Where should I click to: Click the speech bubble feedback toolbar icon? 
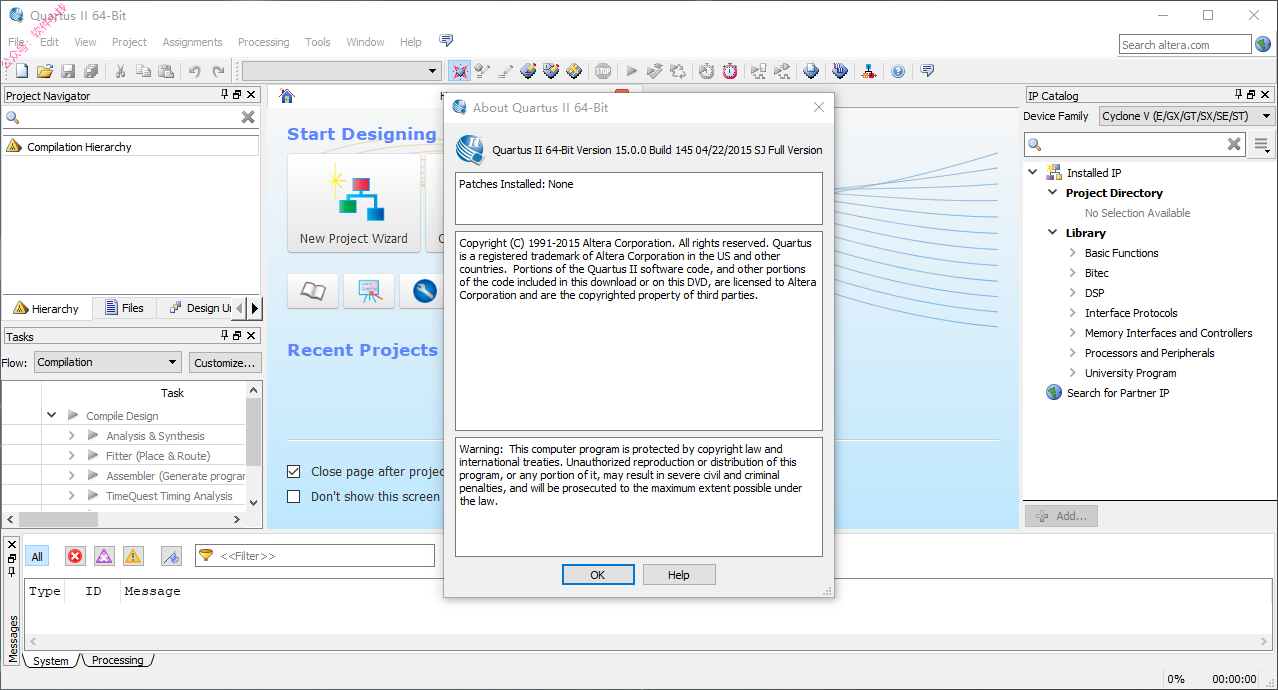(x=927, y=71)
